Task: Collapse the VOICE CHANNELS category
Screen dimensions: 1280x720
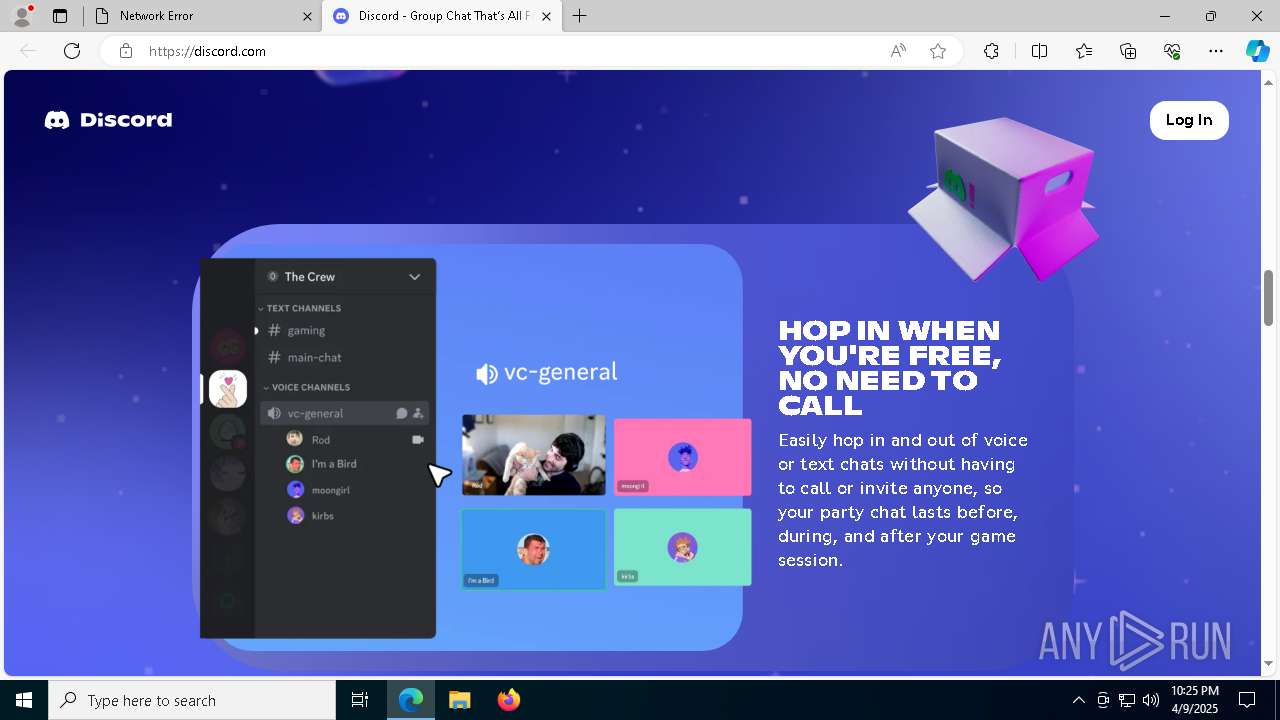Action: [306, 387]
